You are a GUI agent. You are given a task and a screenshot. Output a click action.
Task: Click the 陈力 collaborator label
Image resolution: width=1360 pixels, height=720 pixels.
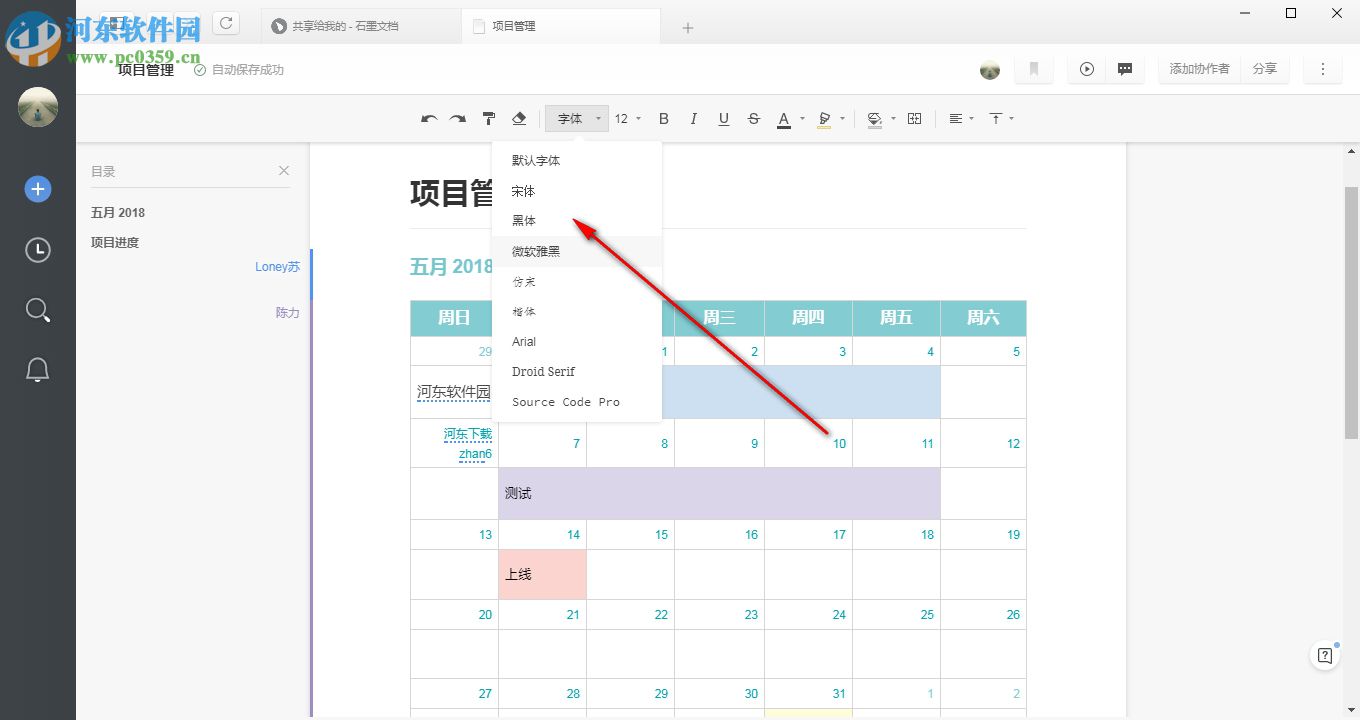coord(288,313)
